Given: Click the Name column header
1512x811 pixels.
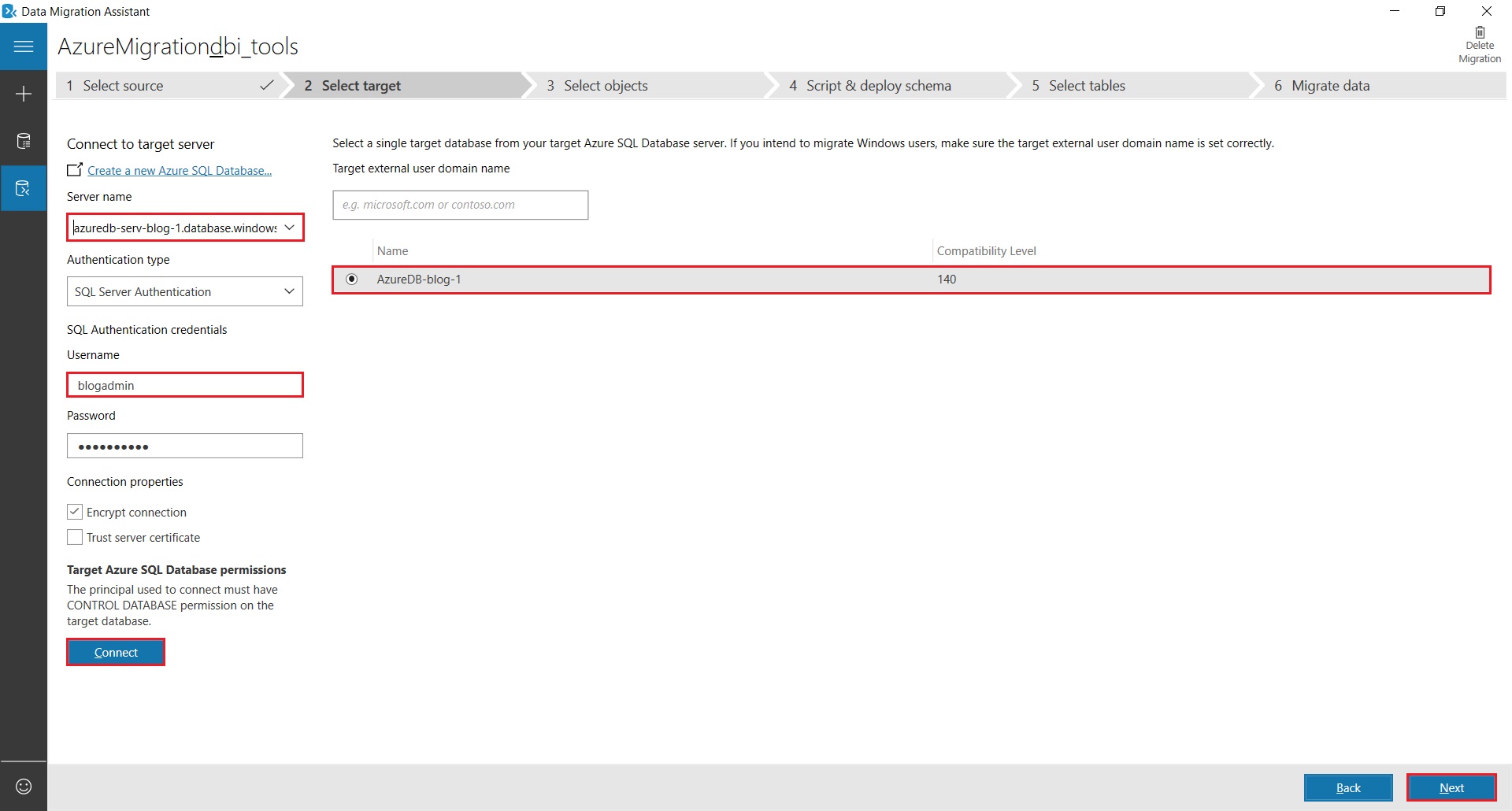Looking at the screenshot, I should (392, 250).
